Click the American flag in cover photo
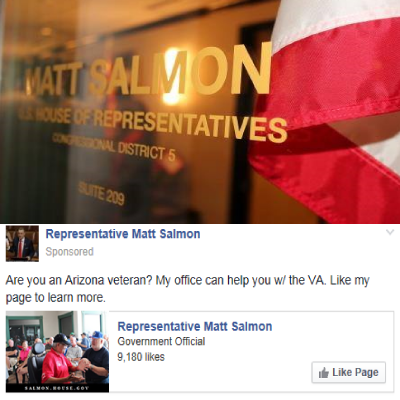 click(333, 110)
